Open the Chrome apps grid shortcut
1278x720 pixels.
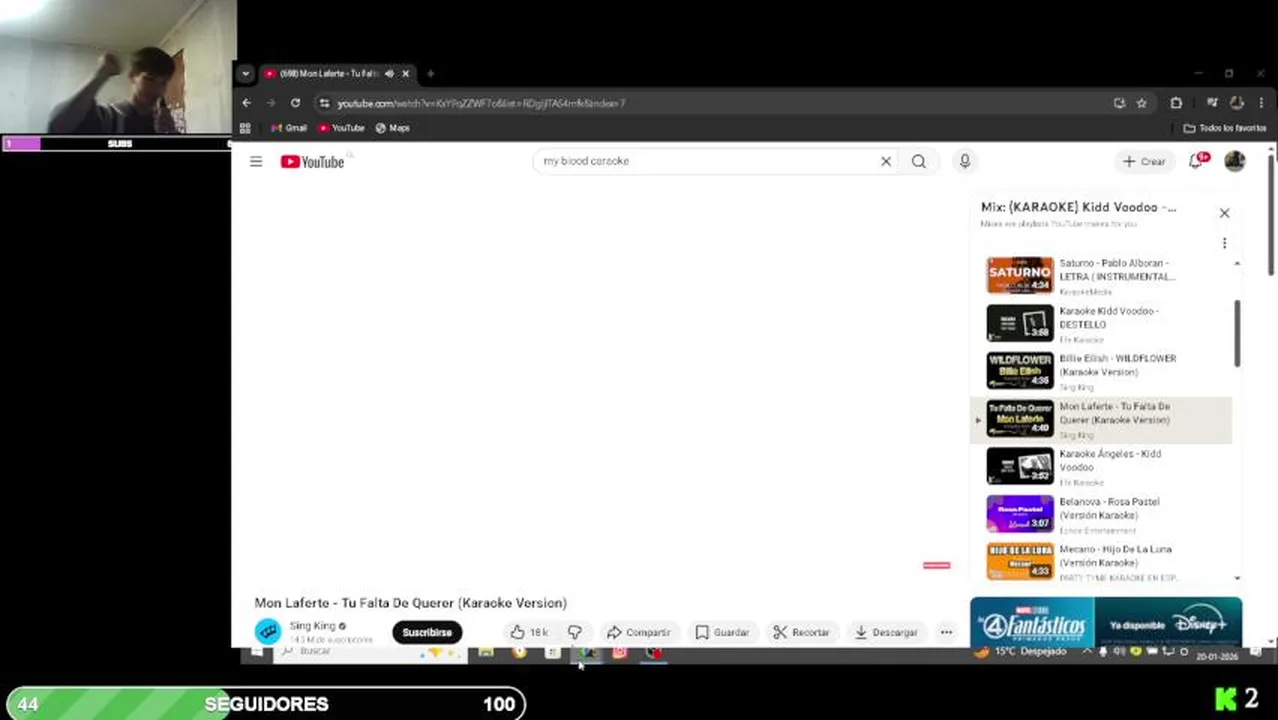245,128
